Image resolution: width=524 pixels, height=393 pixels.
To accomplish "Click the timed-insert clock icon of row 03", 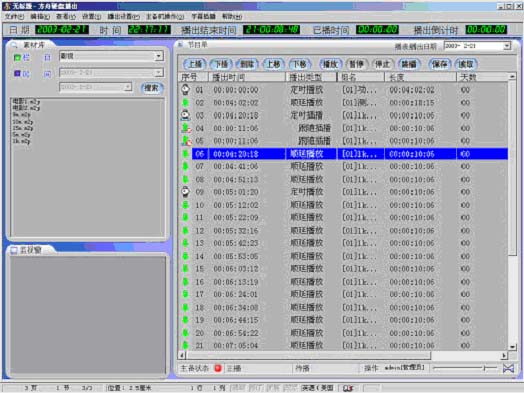I will [x=185, y=115].
